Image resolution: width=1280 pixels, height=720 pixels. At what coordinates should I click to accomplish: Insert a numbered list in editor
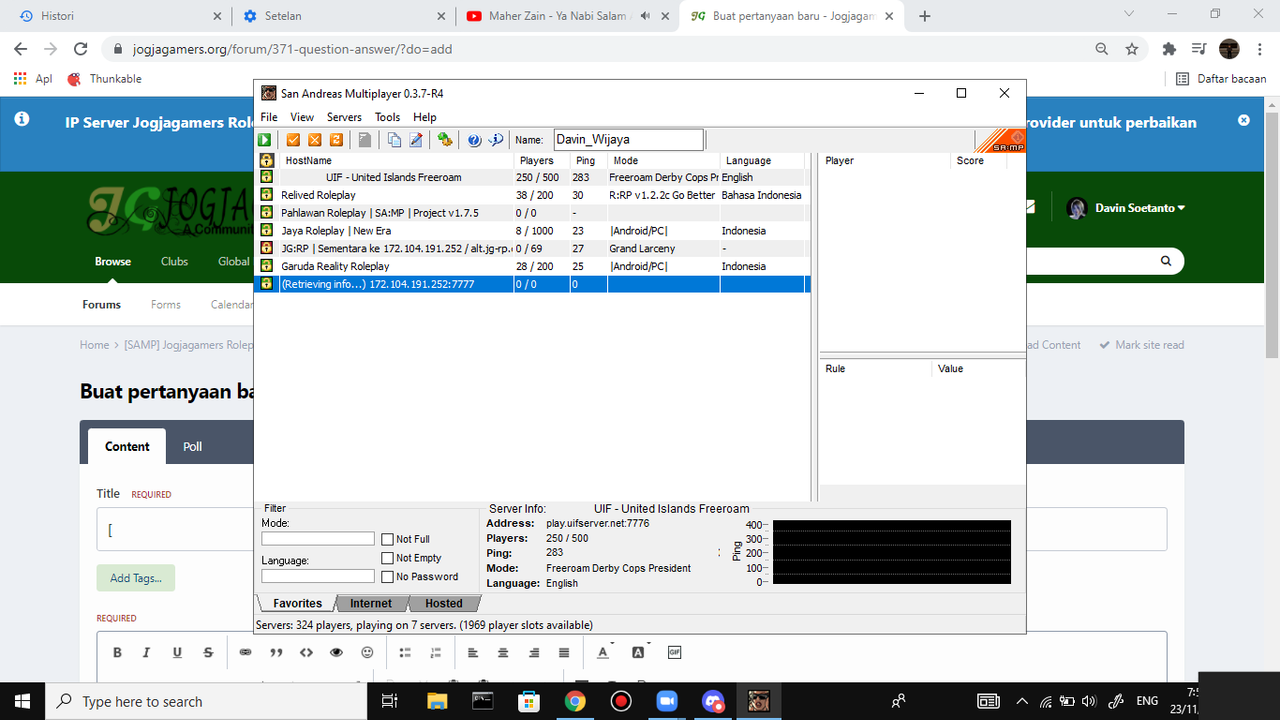tap(435, 652)
